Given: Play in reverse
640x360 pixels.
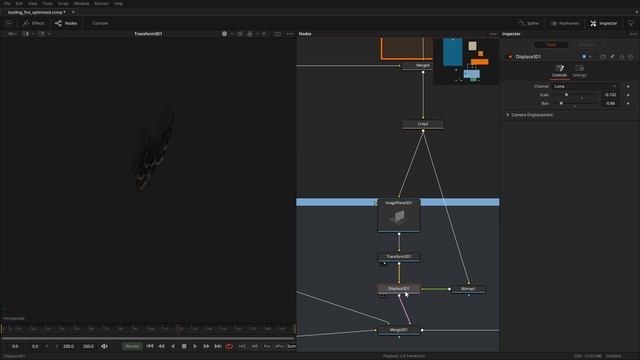Looking at the screenshot, I should pyautogui.click(x=173, y=346).
